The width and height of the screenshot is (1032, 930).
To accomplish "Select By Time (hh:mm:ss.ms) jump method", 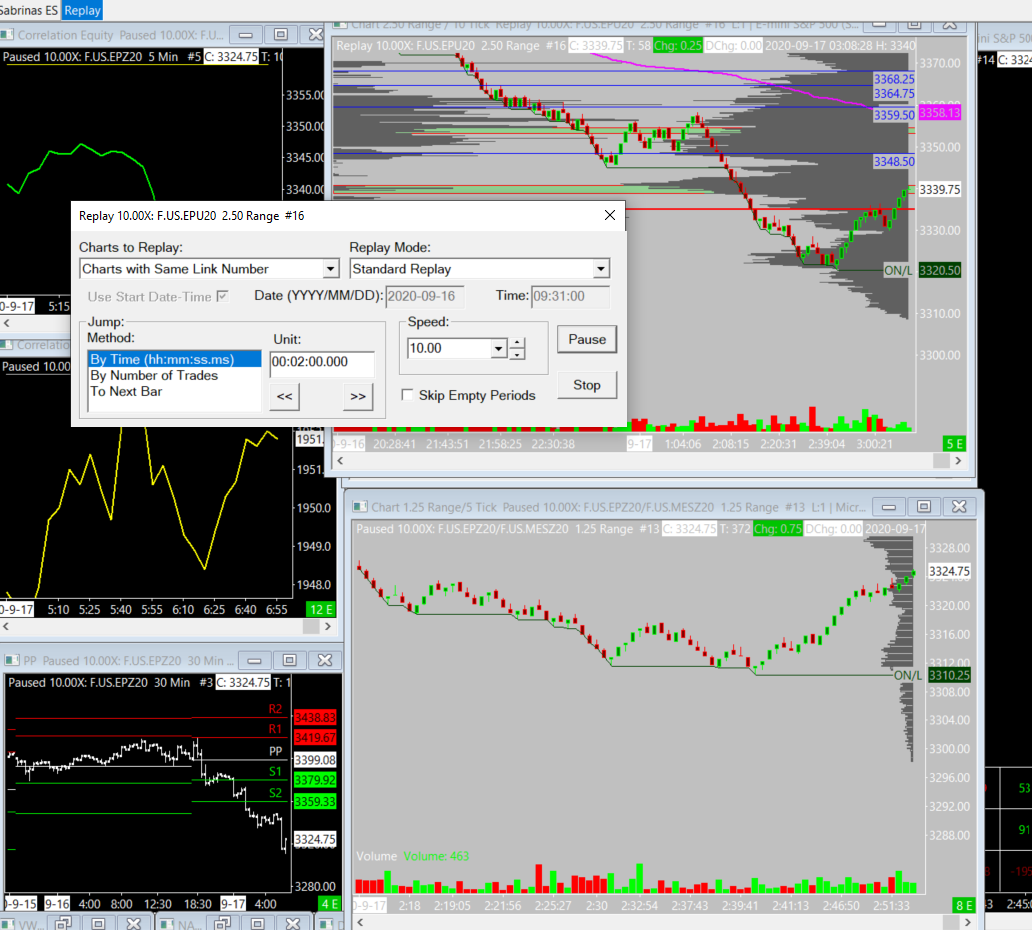I will (174, 359).
